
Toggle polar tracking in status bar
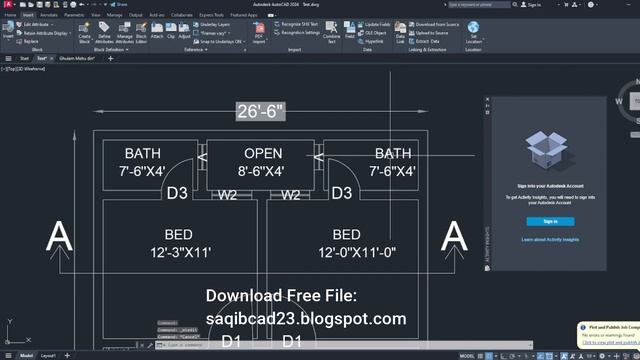point(513,356)
